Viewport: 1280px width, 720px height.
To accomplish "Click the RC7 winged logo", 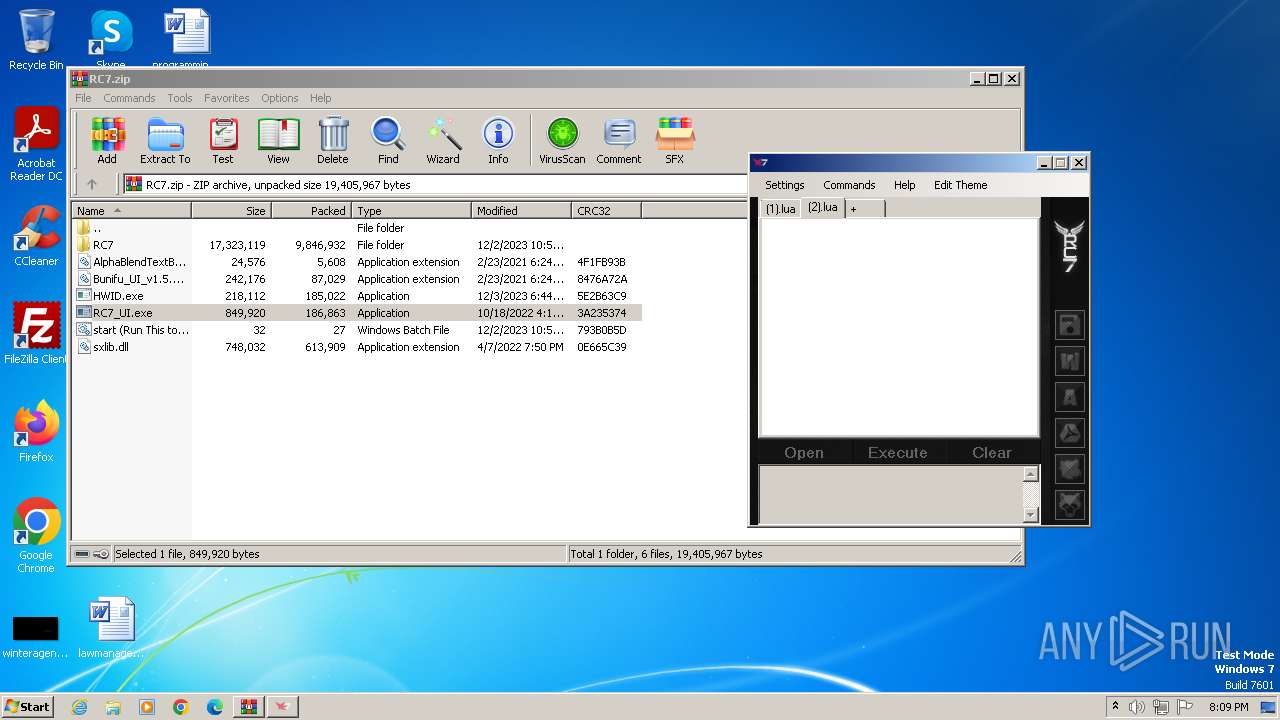I will click(x=1069, y=246).
